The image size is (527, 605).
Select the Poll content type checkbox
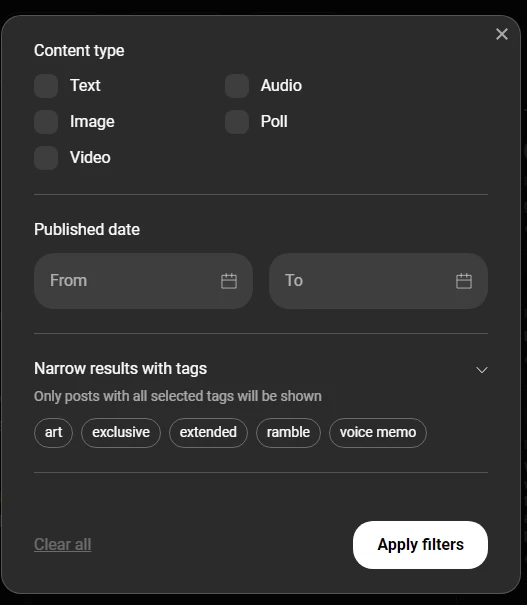(237, 122)
